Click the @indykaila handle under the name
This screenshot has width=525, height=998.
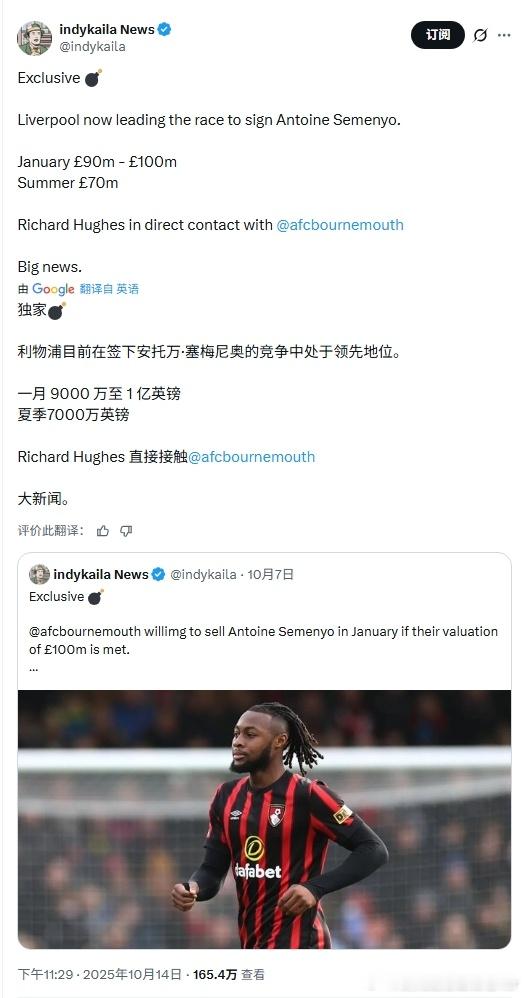(x=92, y=46)
